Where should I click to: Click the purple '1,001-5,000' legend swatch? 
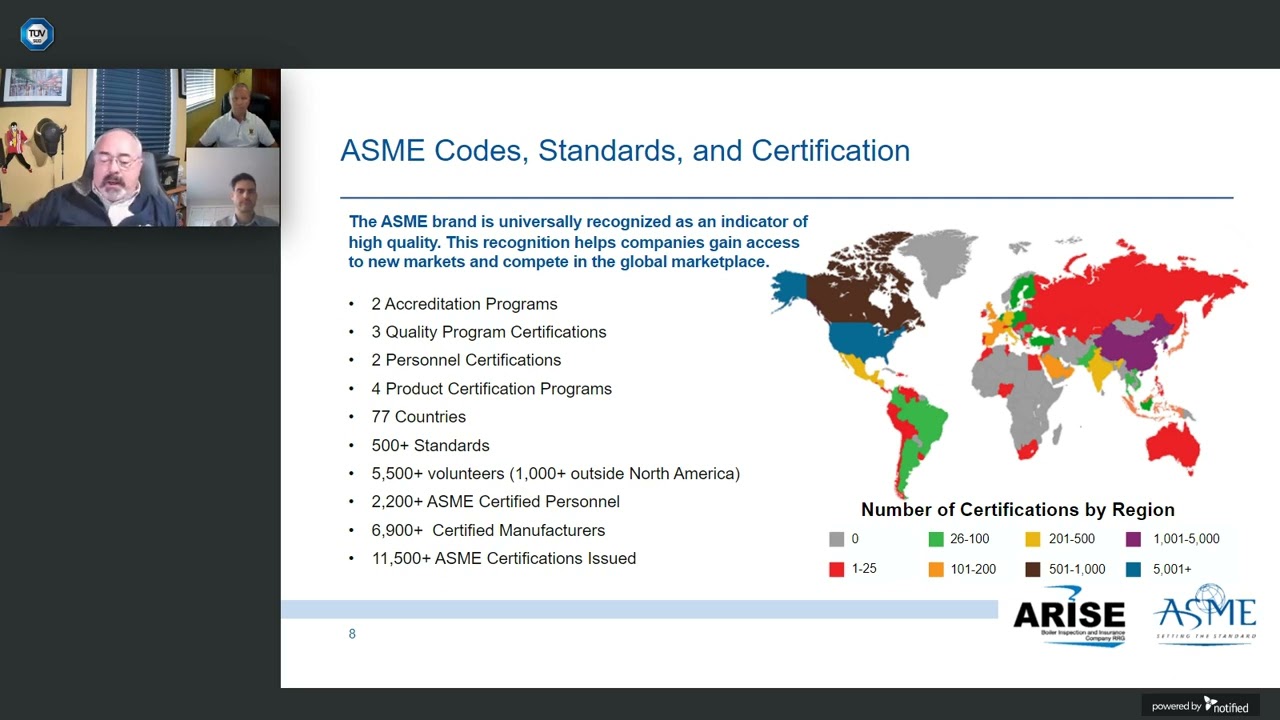point(1133,539)
